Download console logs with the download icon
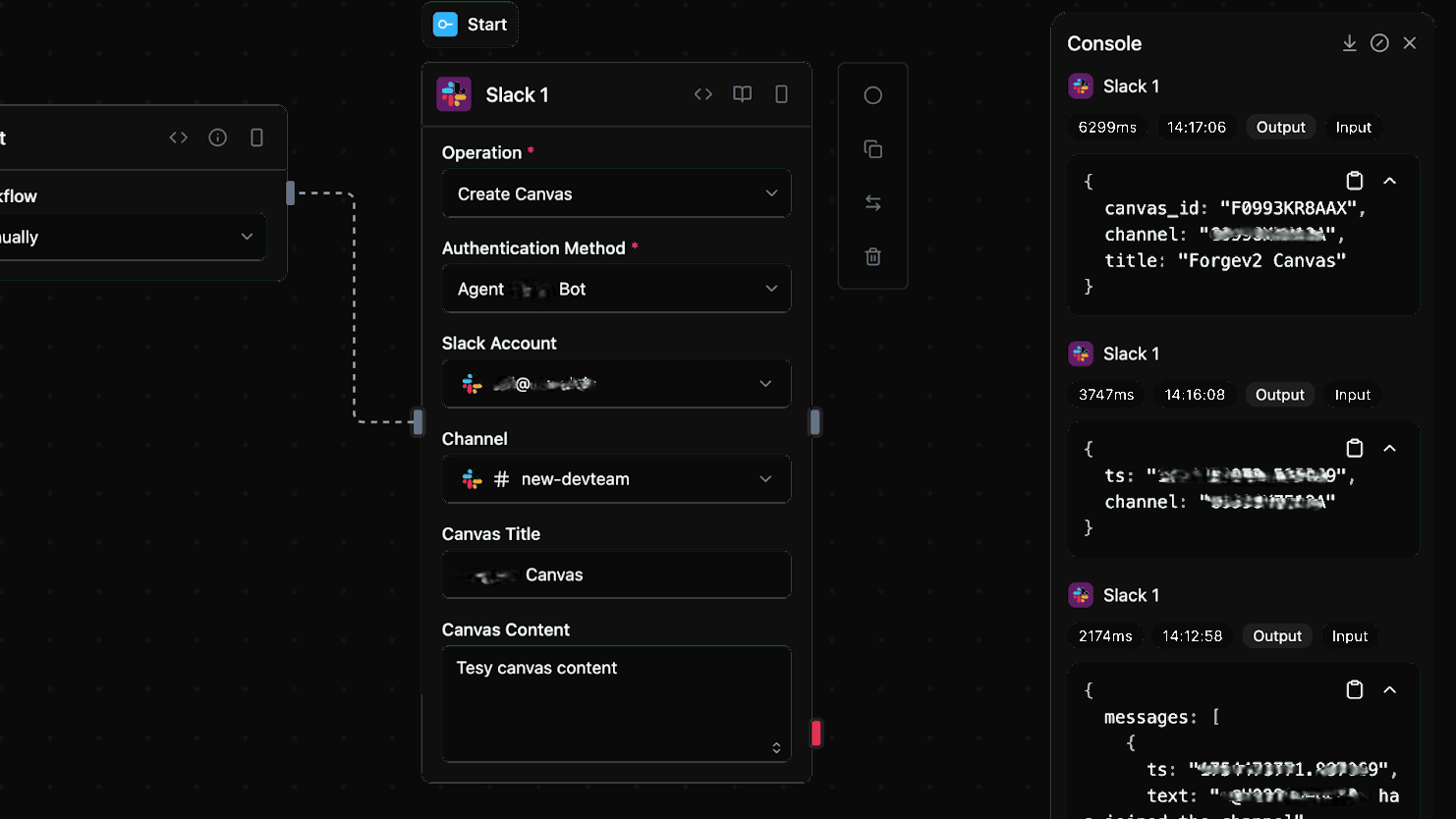This screenshot has width=1456, height=819. pyautogui.click(x=1349, y=43)
